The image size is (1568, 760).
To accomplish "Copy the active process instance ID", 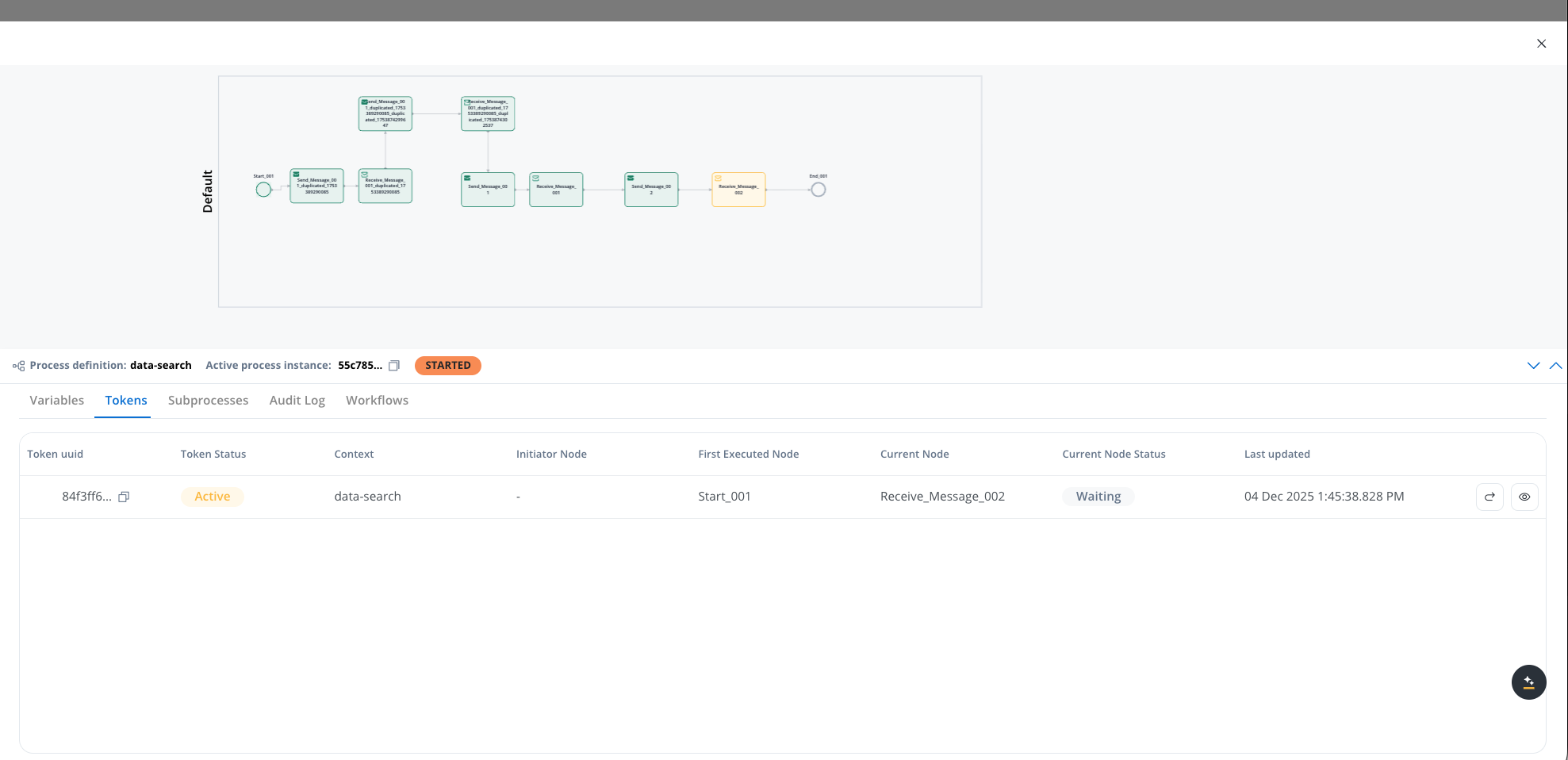I will [x=394, y=366].
